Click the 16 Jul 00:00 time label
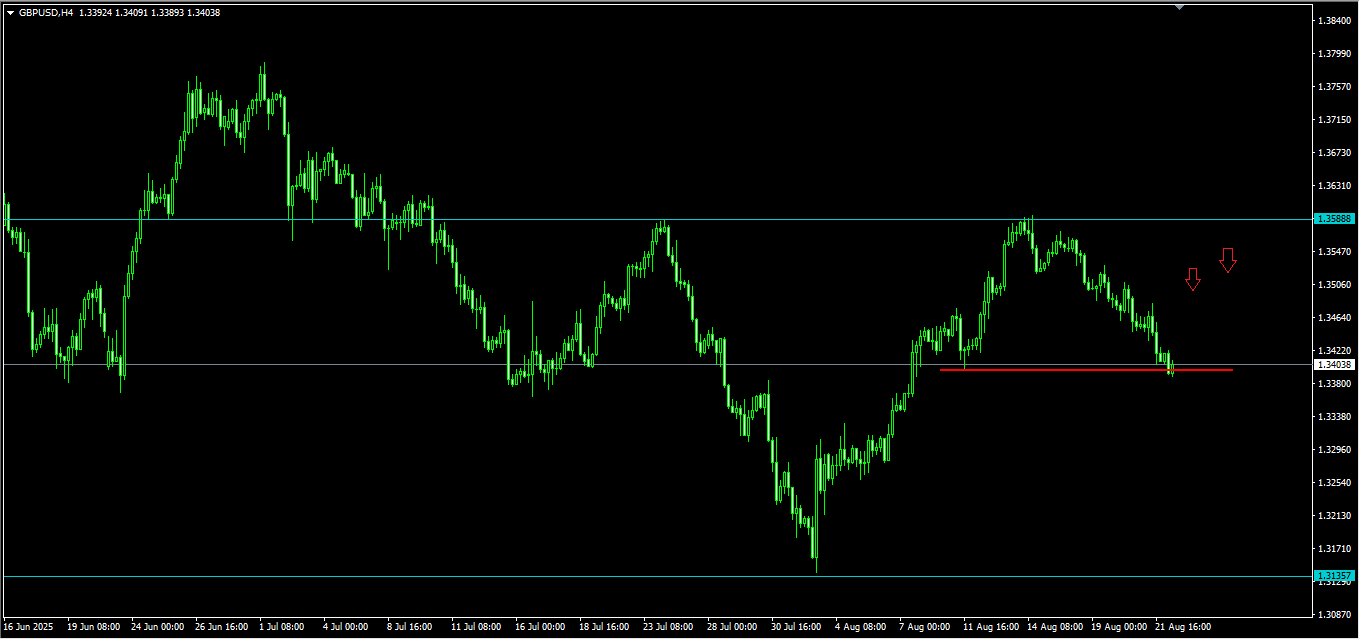 pyautogui.click(x=540, y=627)
